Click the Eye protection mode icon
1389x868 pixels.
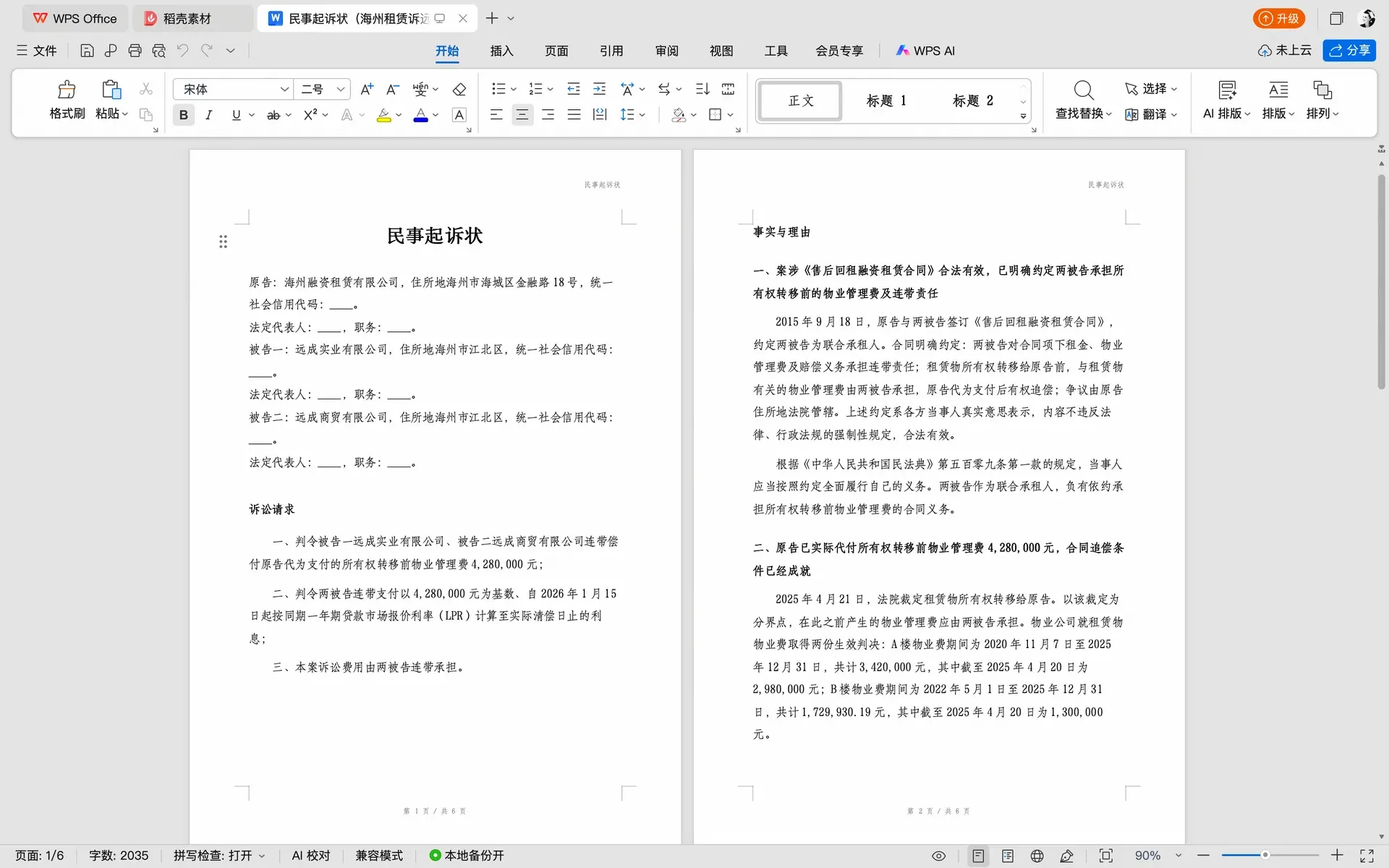point(938,856)
